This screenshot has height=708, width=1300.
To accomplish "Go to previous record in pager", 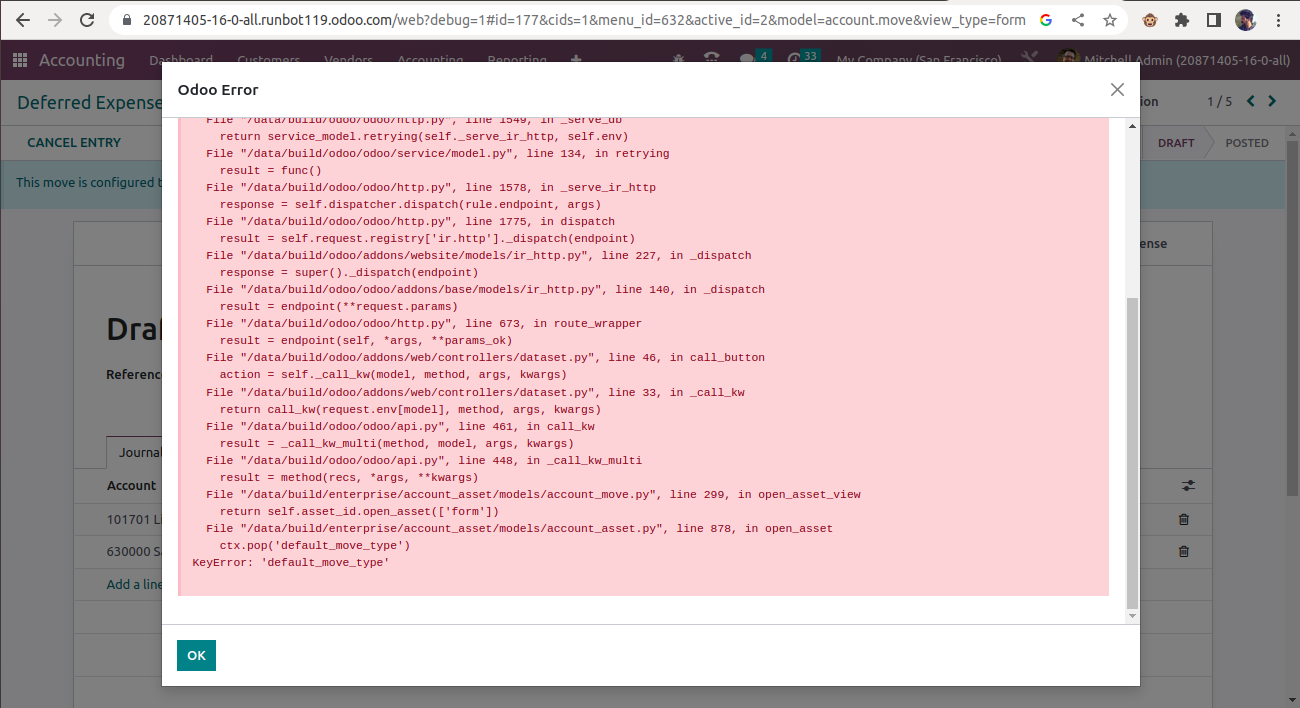I will pos(1249,101).
